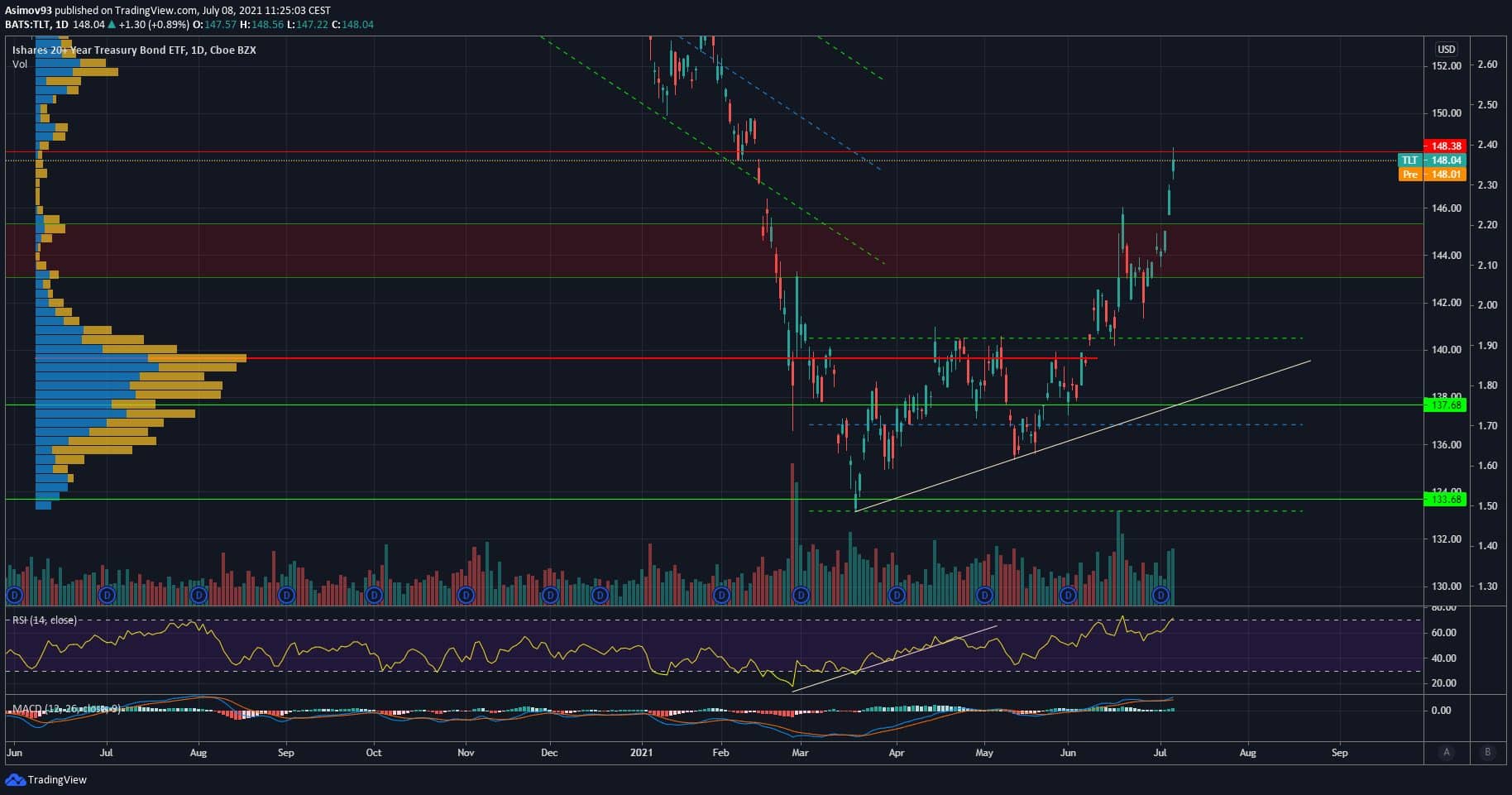Click the RSI (14, close) indicator label

click(x=44, y=620)
